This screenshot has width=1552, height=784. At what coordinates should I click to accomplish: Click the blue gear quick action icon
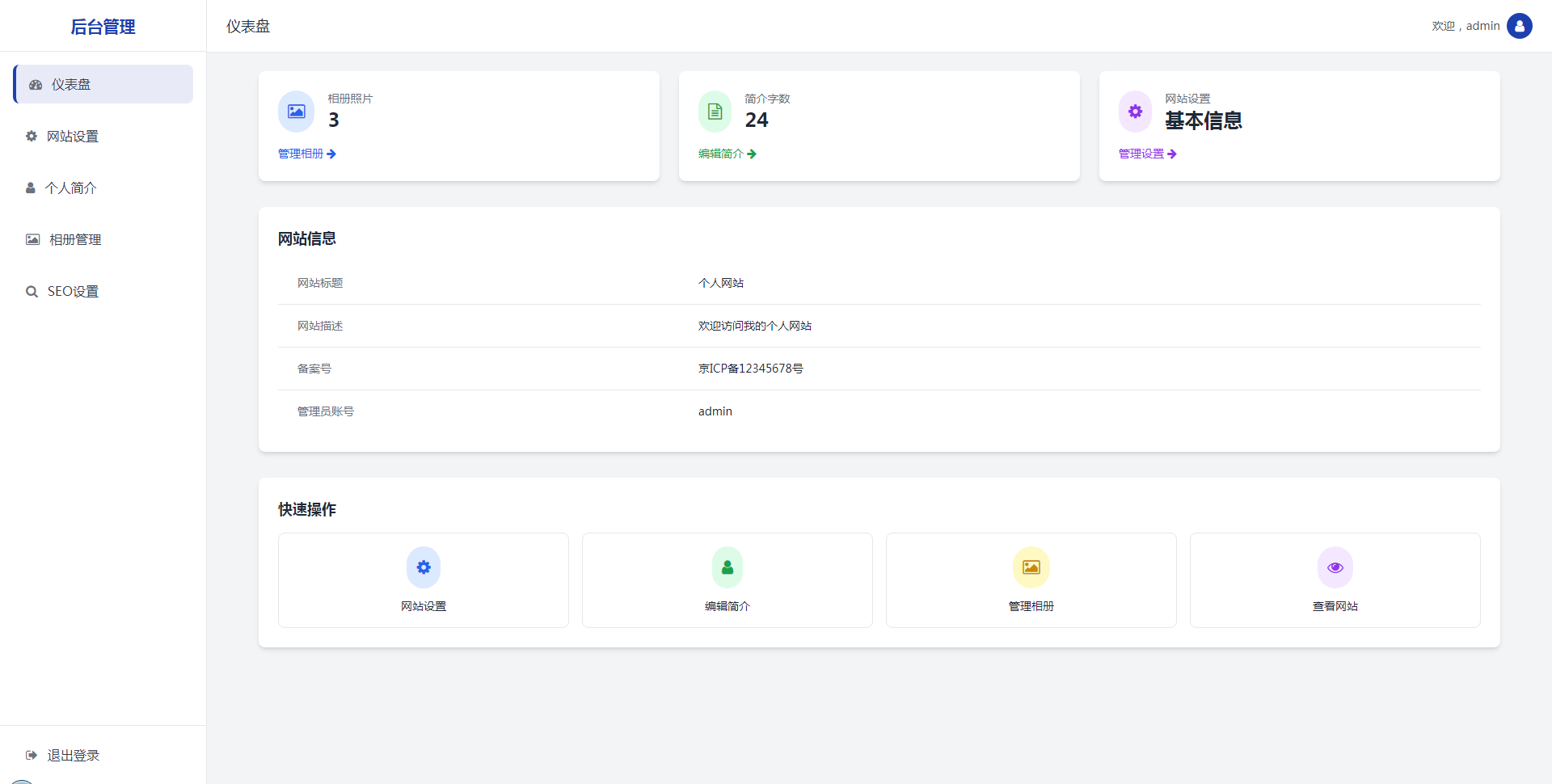click(424, 567)
